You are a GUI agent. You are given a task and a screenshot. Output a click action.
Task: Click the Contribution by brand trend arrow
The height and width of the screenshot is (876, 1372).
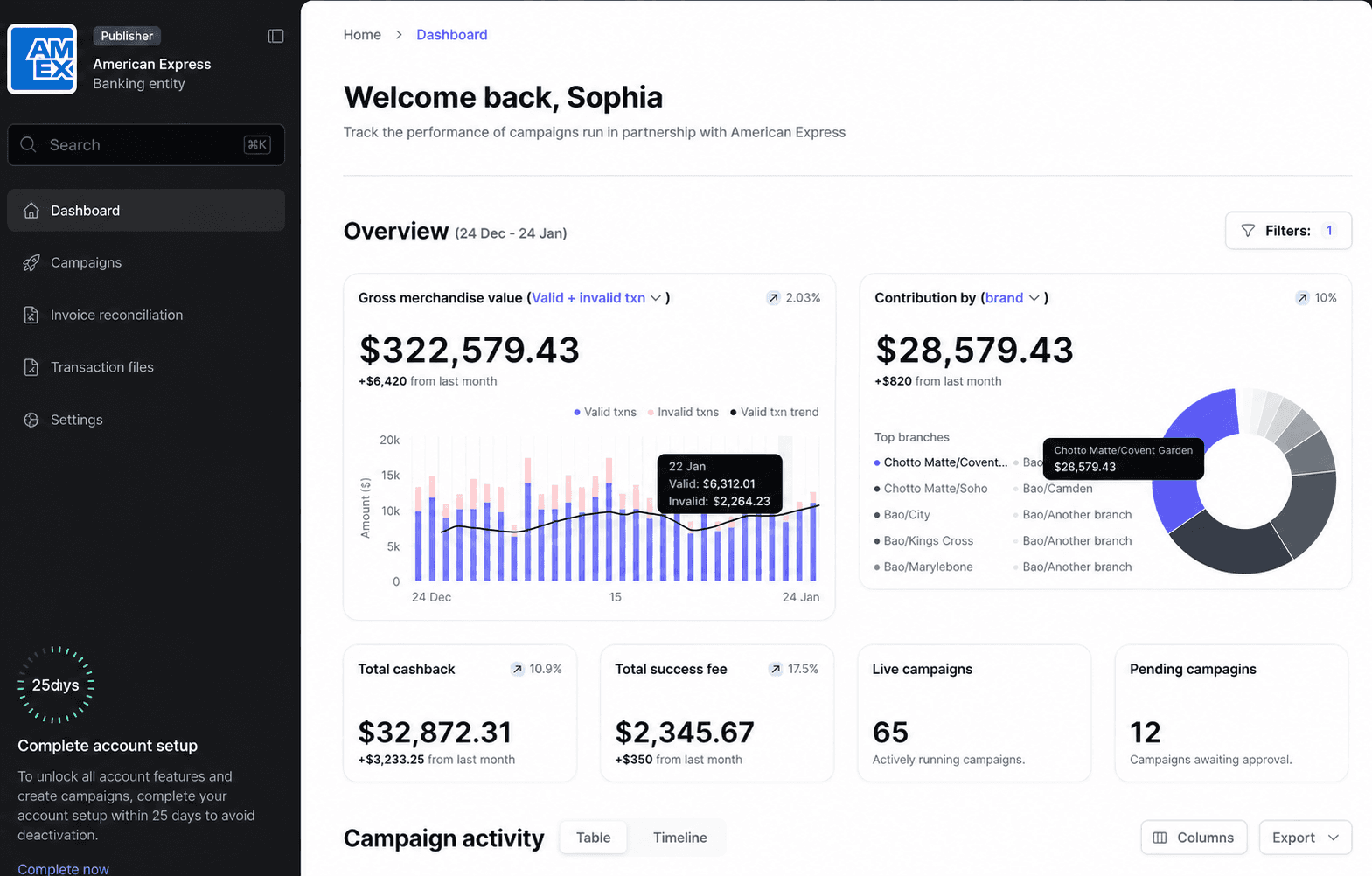1302,298
